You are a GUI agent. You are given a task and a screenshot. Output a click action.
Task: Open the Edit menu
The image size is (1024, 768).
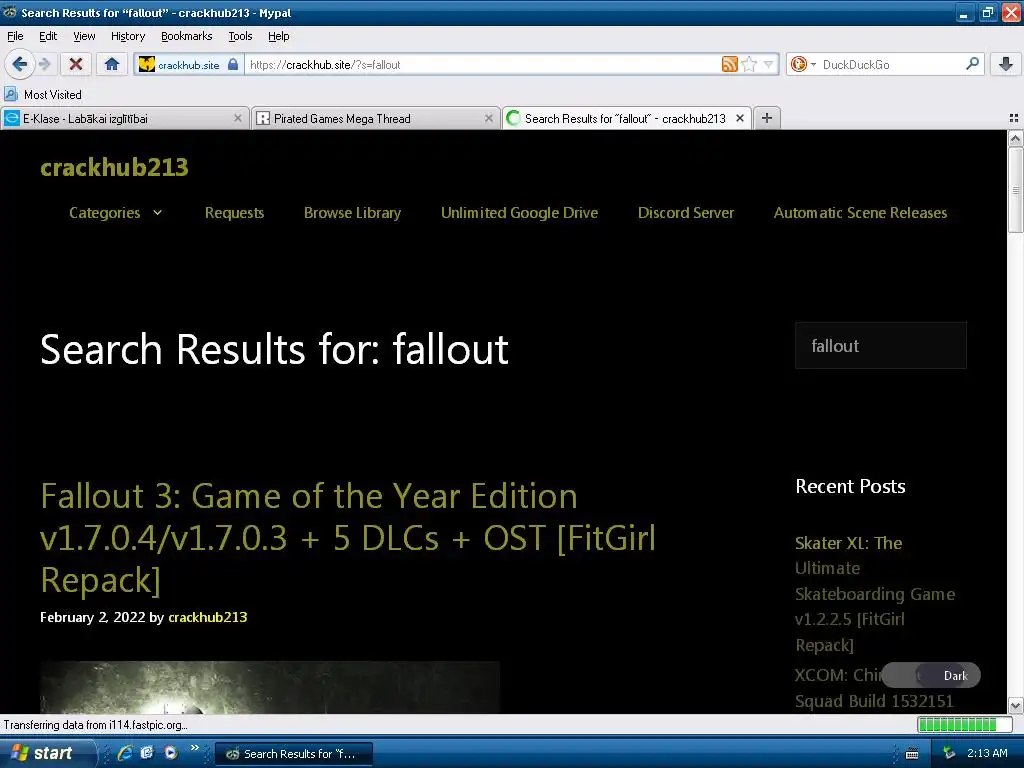pos(48,36)
